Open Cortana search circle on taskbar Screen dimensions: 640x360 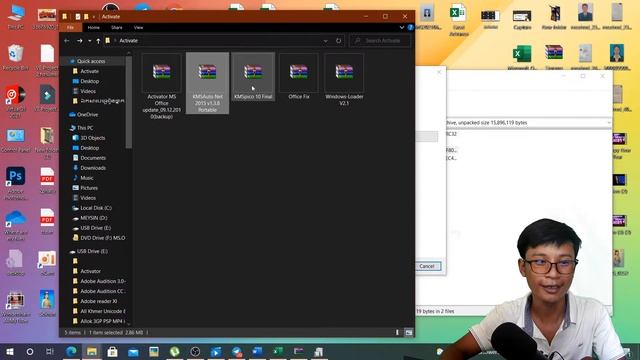[30, 351]
